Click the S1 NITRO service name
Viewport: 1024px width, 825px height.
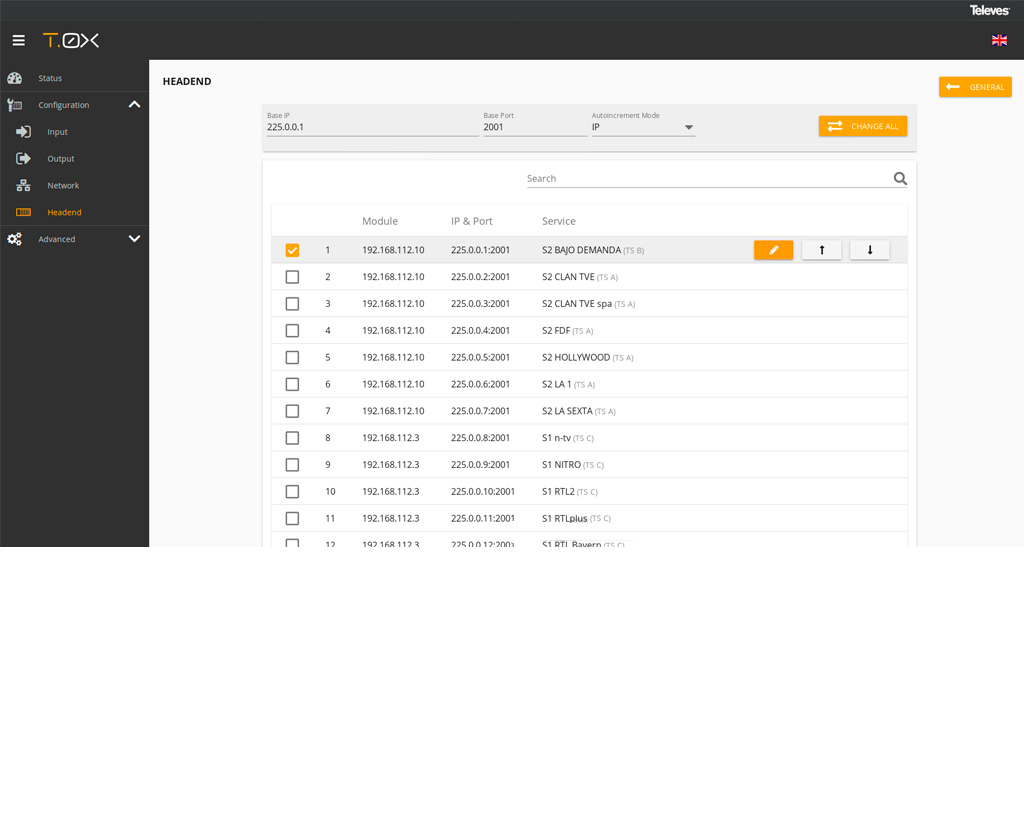[x=561, y=464]
